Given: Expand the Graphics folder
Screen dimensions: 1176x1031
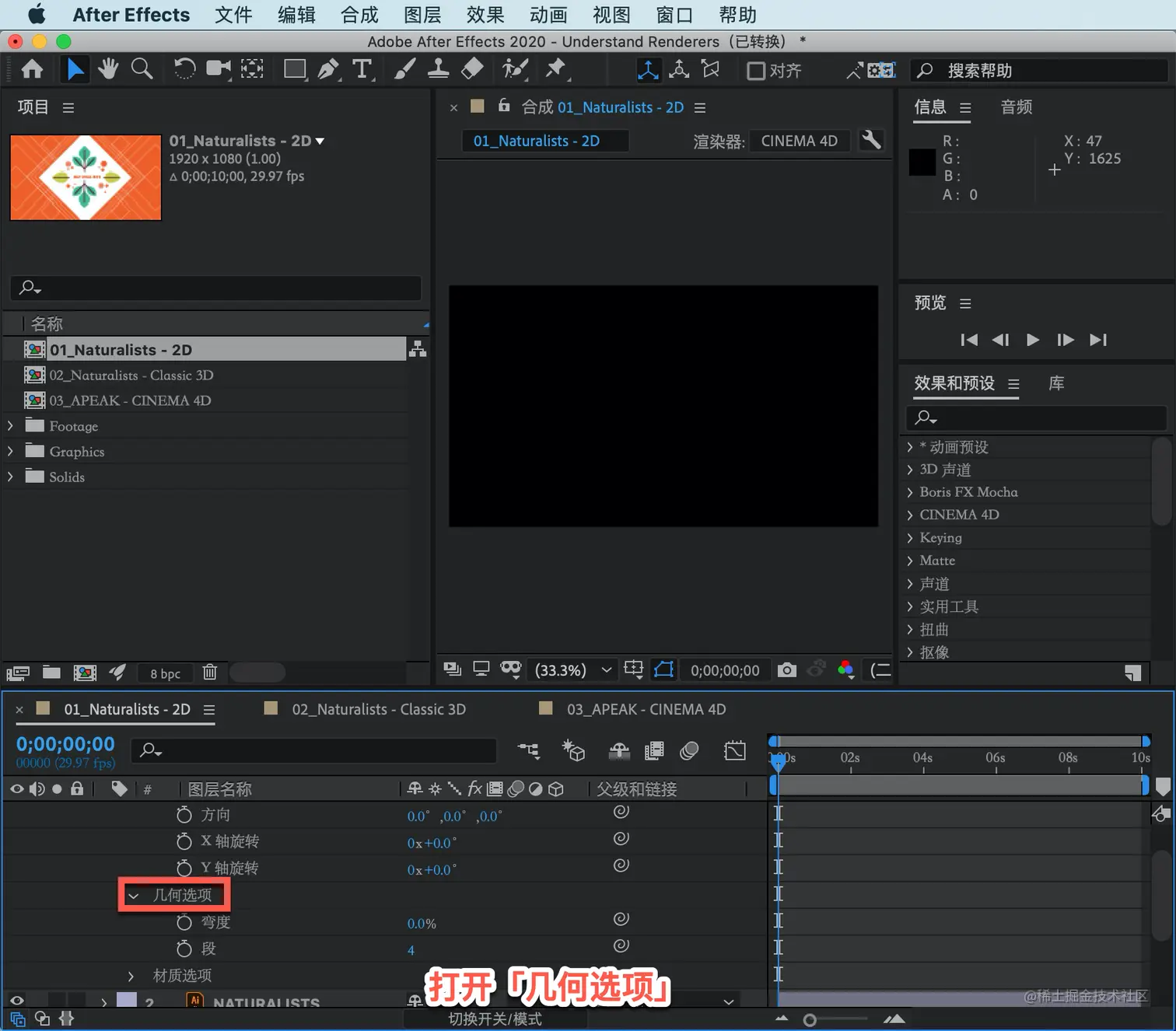Looking at the screenshot, I should [x=10, y=451].
